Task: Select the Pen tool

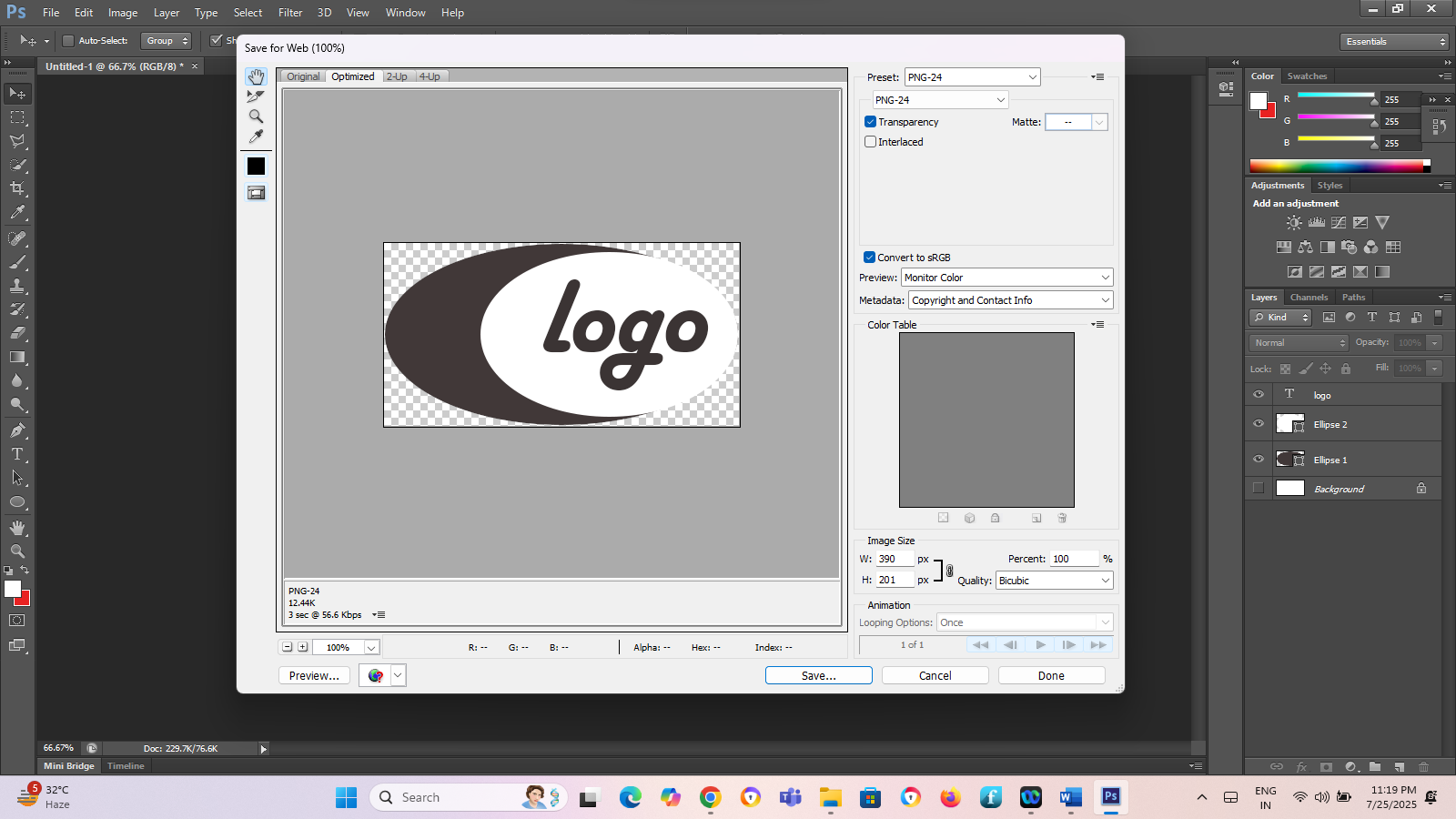Action: [x=17, y=430]
